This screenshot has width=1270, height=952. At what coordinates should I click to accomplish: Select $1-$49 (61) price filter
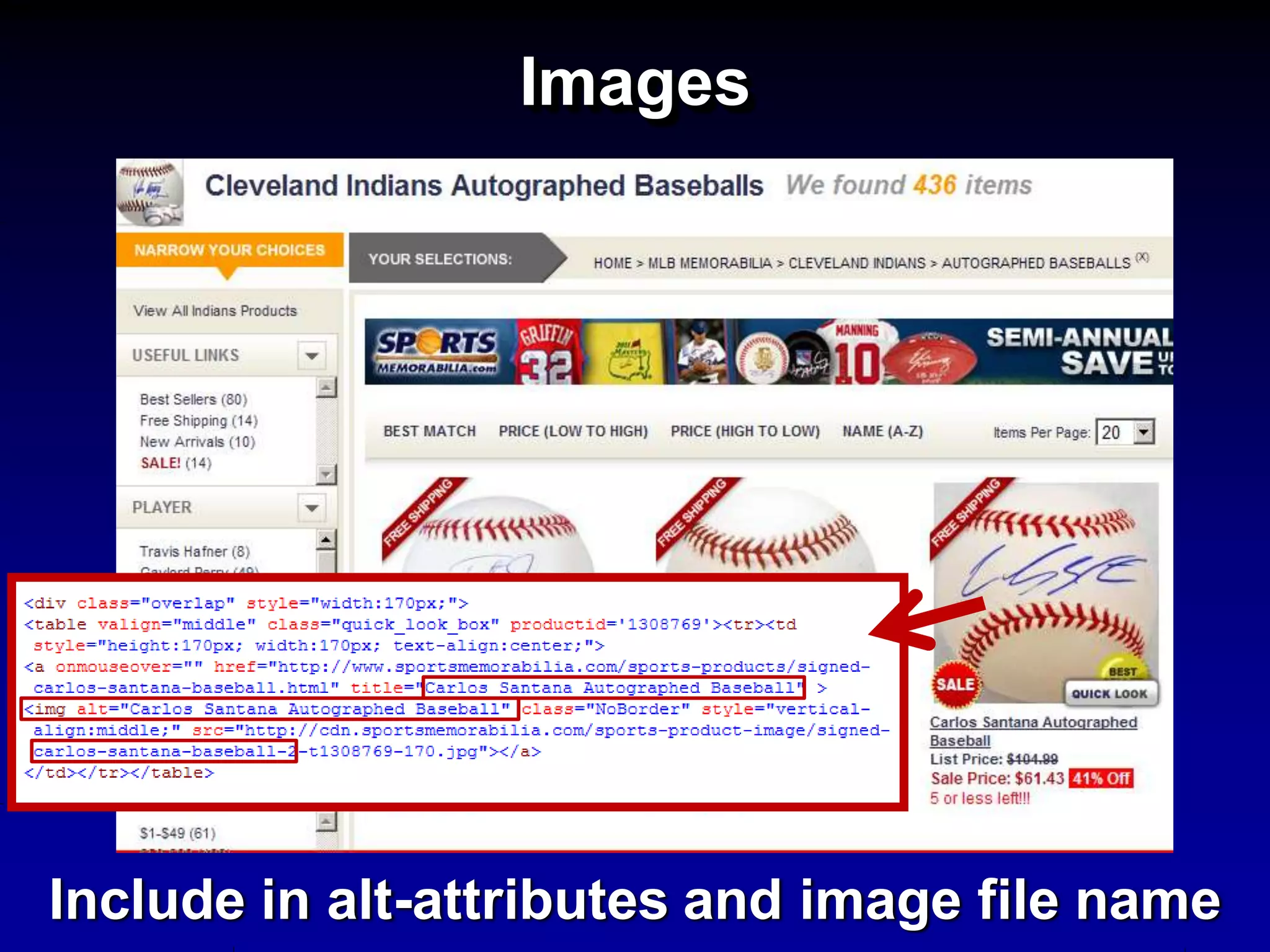[x=177, y=832]
